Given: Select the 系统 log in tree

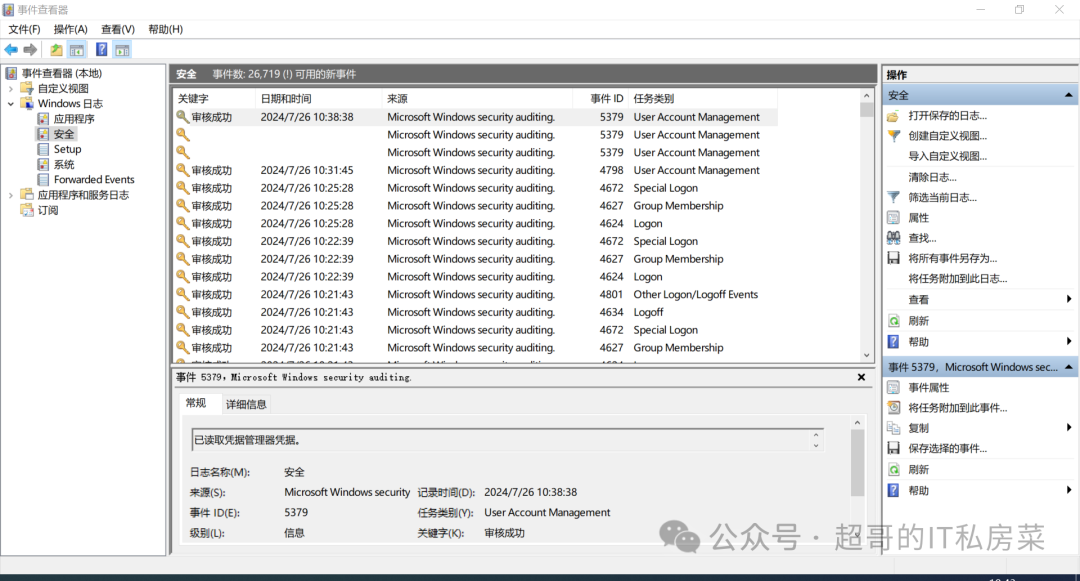Looking at the screenshot, I should [64, 165].
